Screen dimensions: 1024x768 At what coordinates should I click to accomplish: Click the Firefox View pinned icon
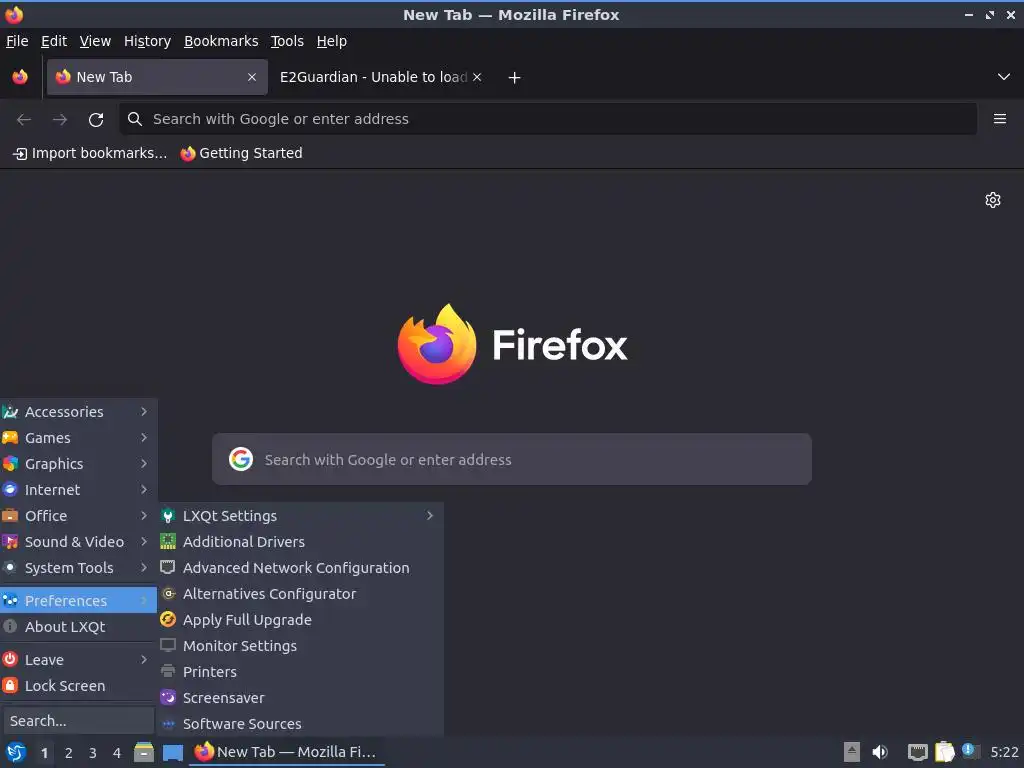pyautogui.click(x=20, y=77)
